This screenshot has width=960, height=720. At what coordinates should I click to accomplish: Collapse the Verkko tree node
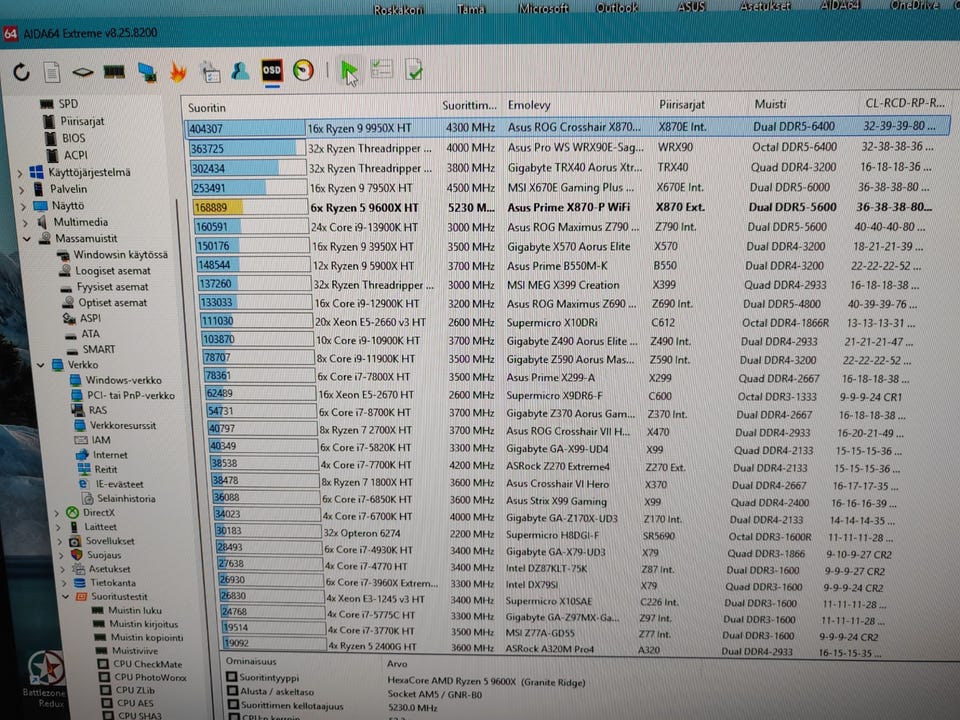click(x=40, y=366)
